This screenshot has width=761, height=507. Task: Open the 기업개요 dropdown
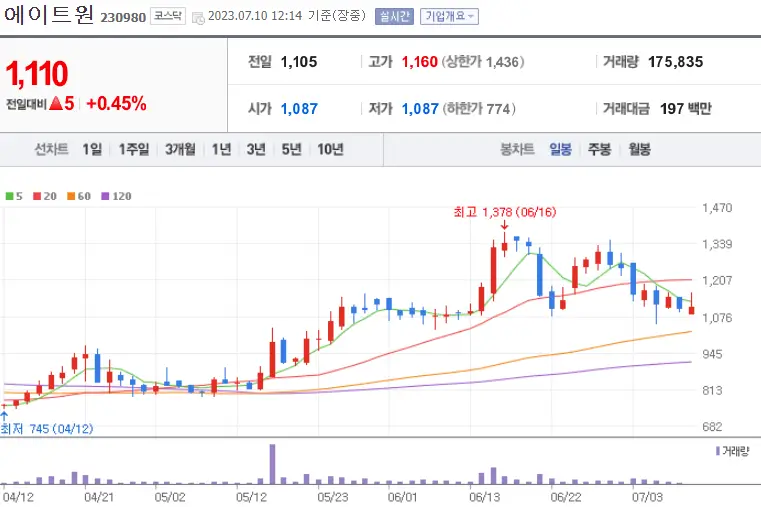click(449, 16)
